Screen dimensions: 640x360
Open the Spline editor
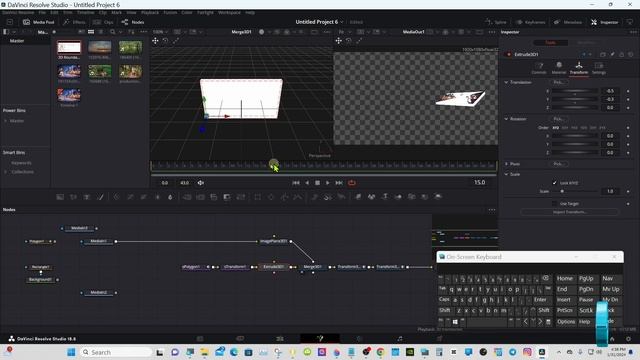496,22
